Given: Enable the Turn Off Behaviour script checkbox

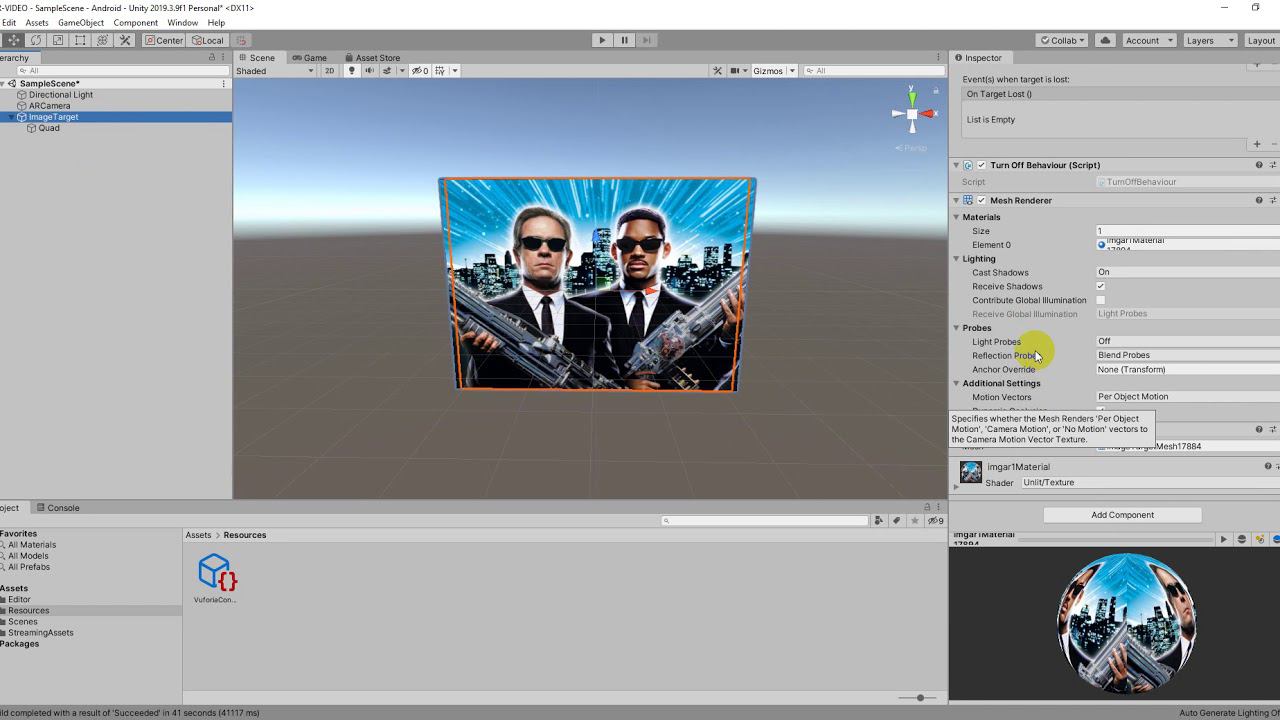Looking at the screenshot, I should click(981, 165).
